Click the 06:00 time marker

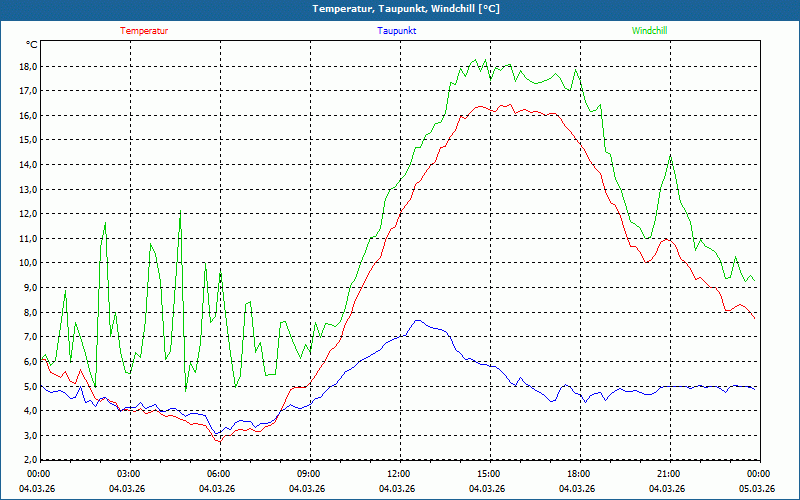pyautogui.click(x=219, y=474)
